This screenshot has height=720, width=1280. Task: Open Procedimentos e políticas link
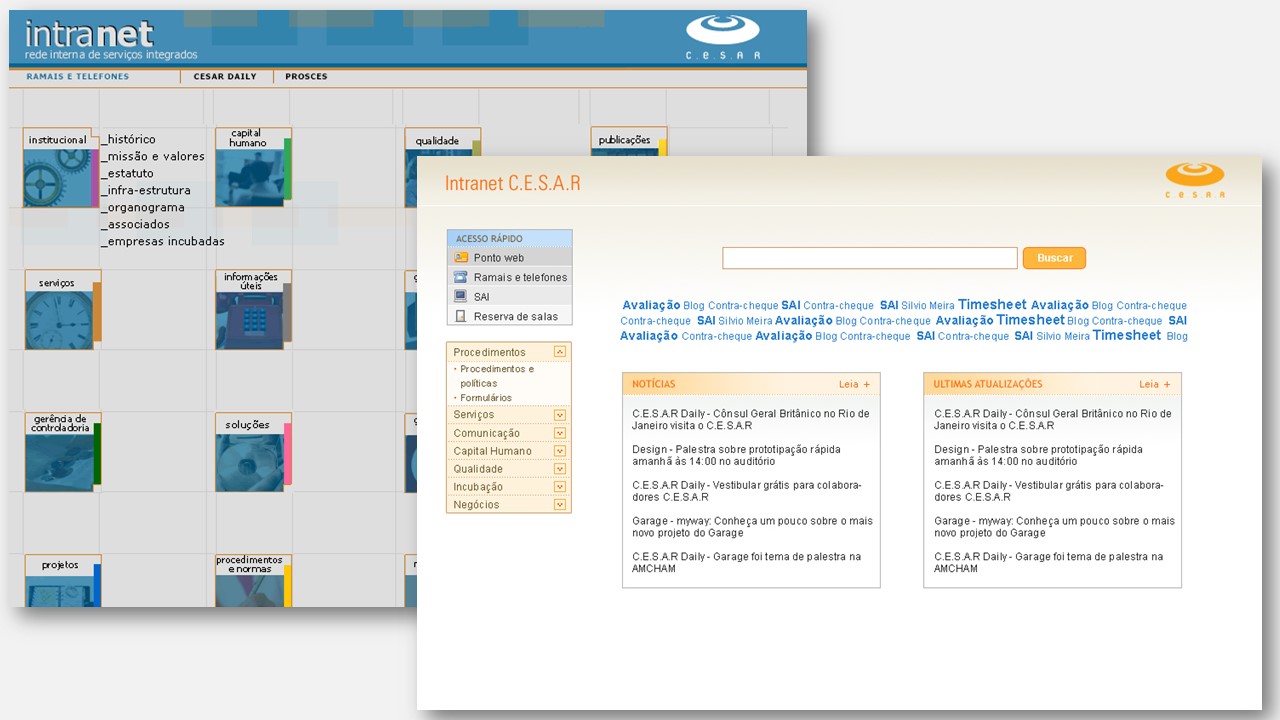click(497, 376)
